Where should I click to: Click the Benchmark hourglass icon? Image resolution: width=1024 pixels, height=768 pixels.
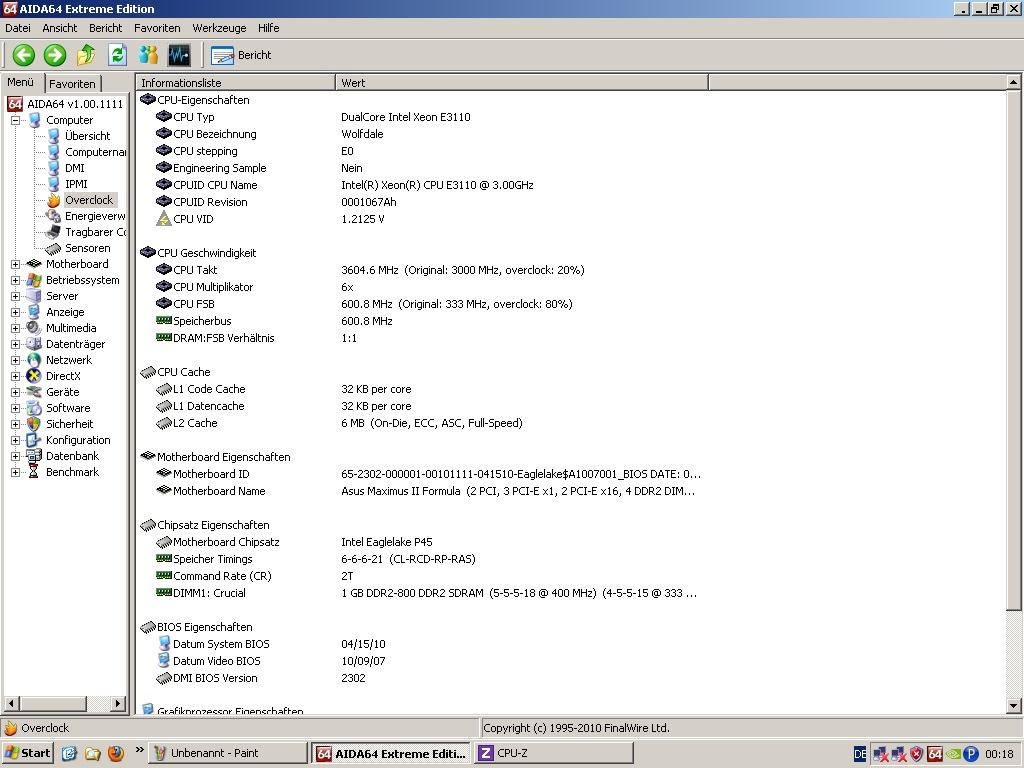coord(34,472)
